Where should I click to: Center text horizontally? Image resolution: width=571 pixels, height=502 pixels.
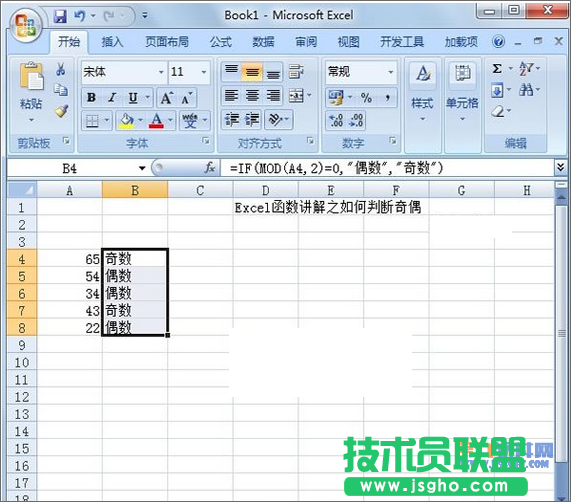pos(252,96)
